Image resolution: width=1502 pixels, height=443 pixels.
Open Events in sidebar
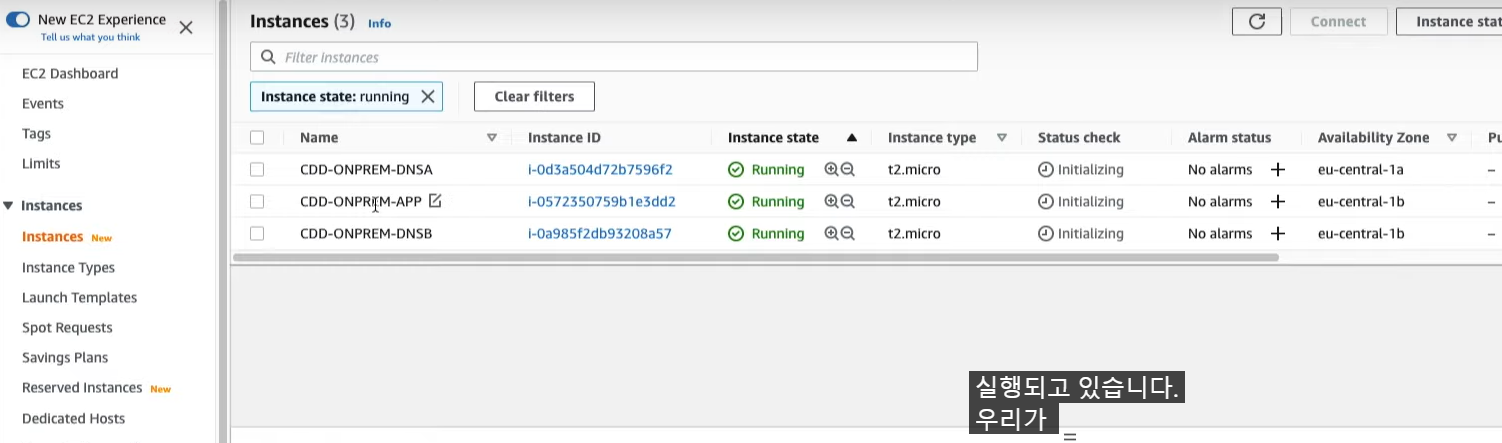tap(43, 103)
